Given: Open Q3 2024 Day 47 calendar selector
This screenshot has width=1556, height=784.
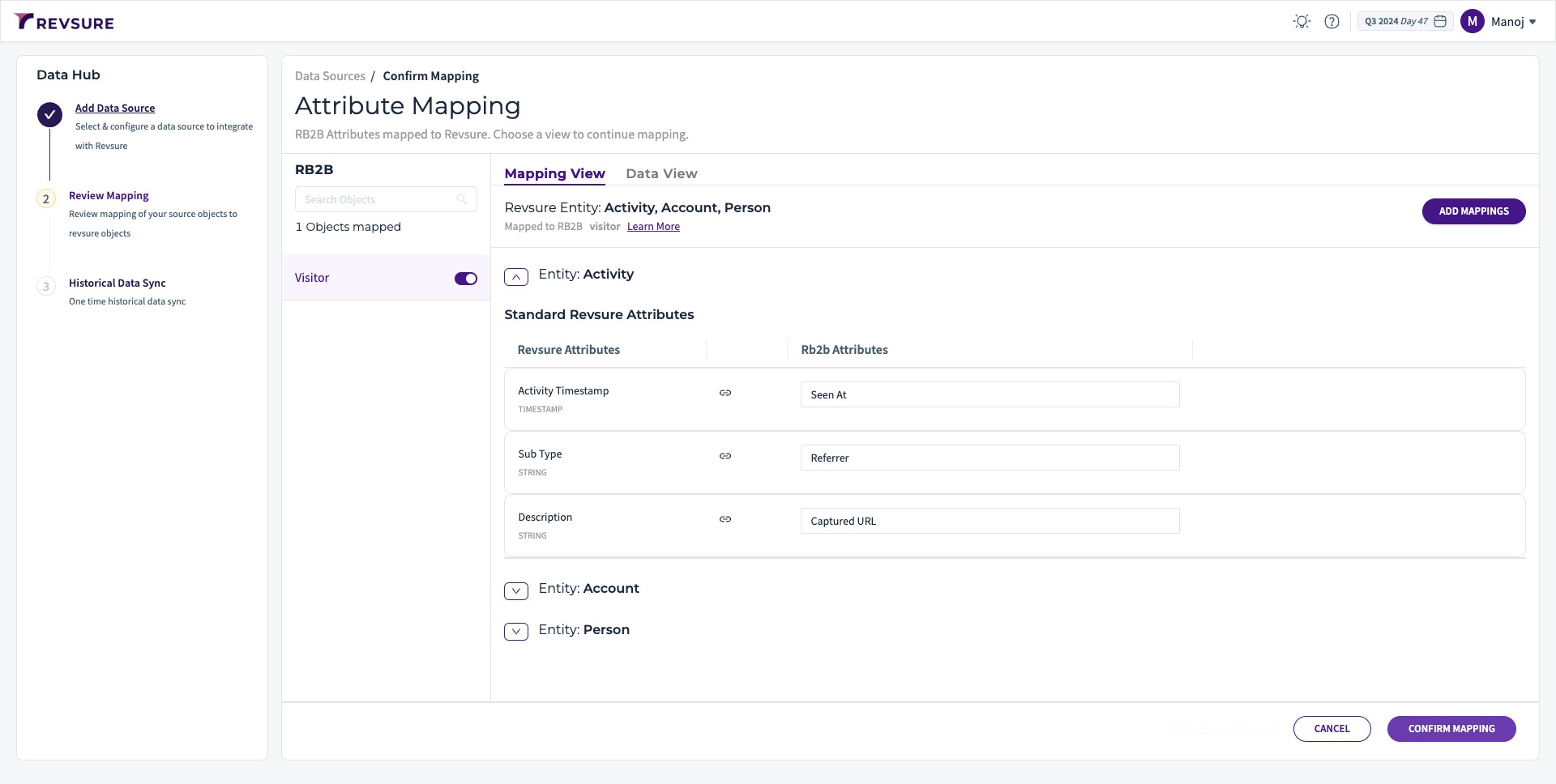Looking at the screenshot, I should click(x=1405, y=22).
